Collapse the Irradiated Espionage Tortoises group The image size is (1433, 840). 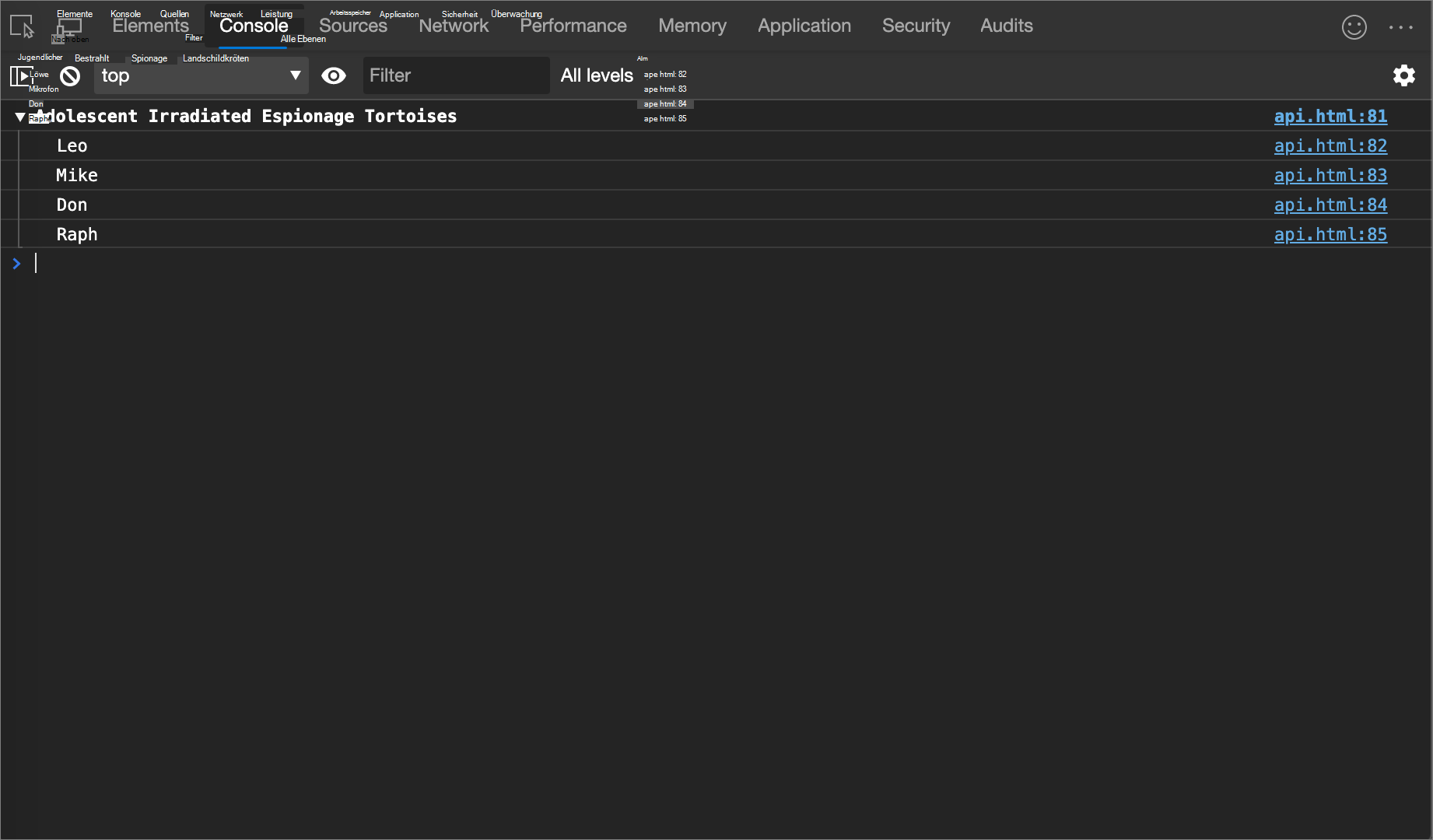pos(19,116)
